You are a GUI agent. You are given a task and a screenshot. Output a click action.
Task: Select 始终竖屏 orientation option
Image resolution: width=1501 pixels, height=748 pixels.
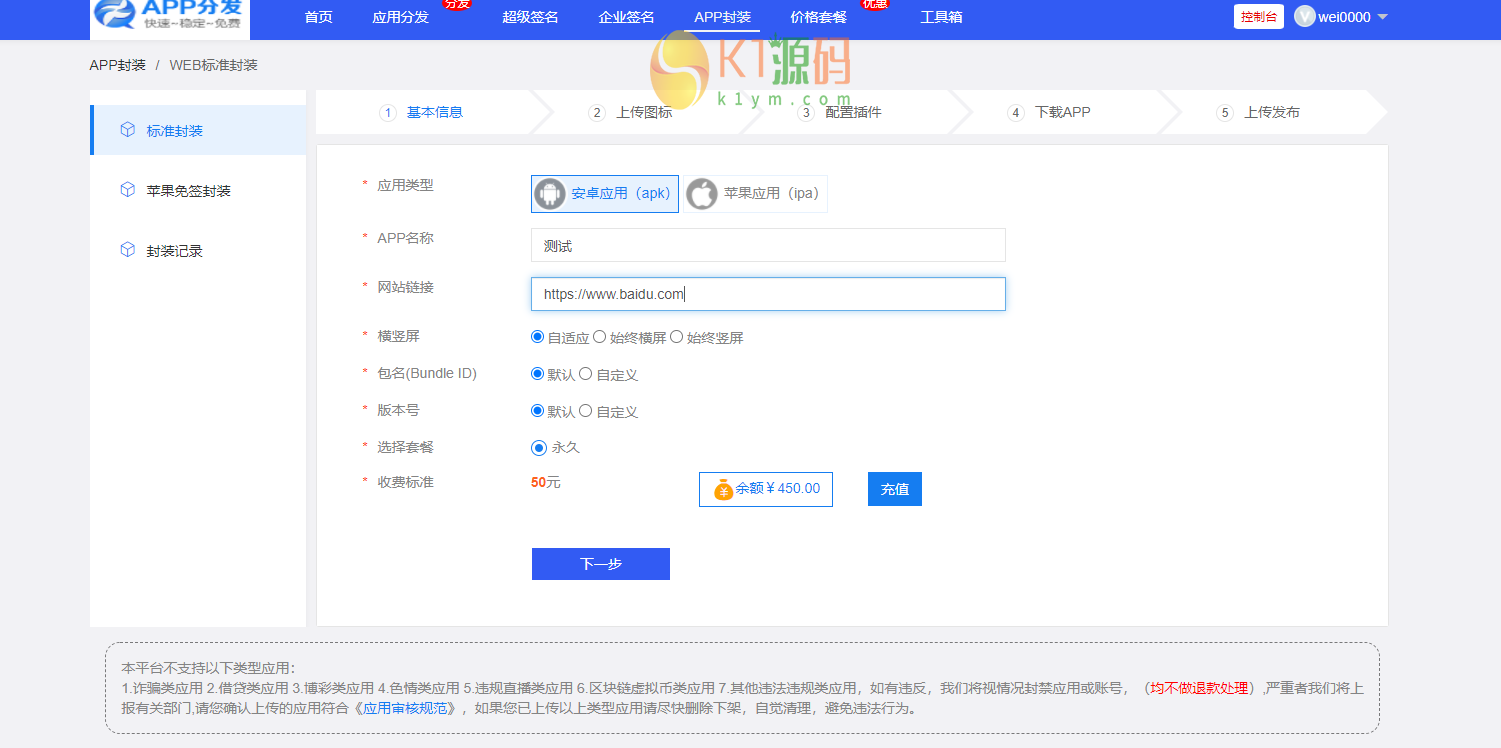677,337
